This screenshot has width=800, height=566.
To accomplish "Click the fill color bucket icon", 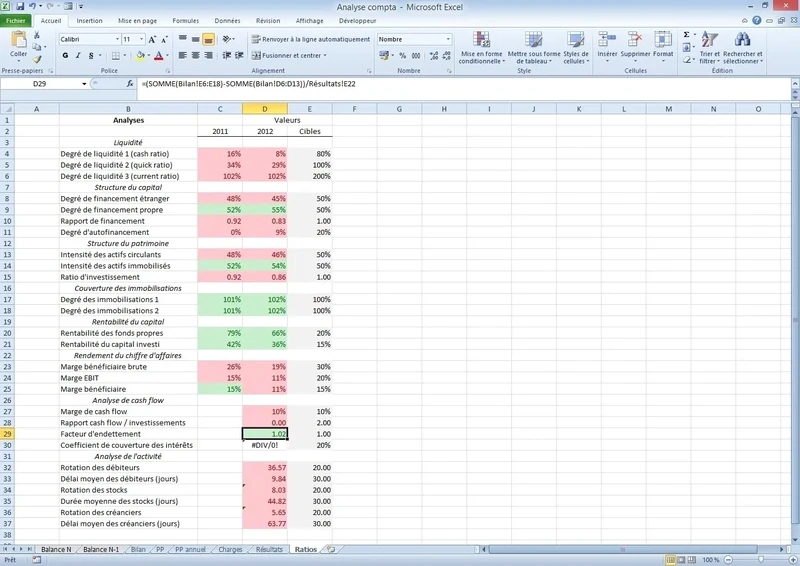I will pyautogui.click(x=140, y=55).
